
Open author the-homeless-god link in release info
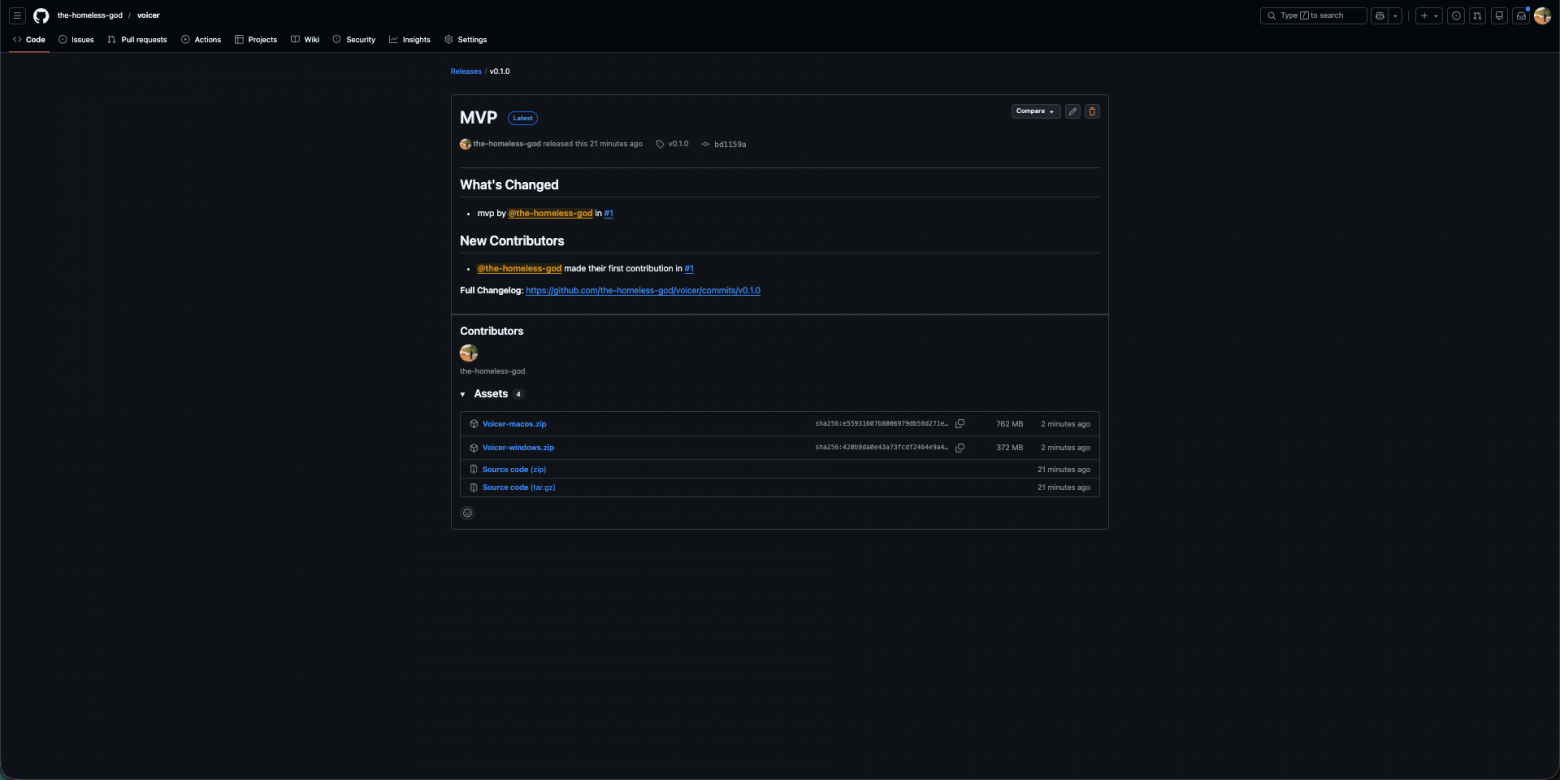[507, 144]
